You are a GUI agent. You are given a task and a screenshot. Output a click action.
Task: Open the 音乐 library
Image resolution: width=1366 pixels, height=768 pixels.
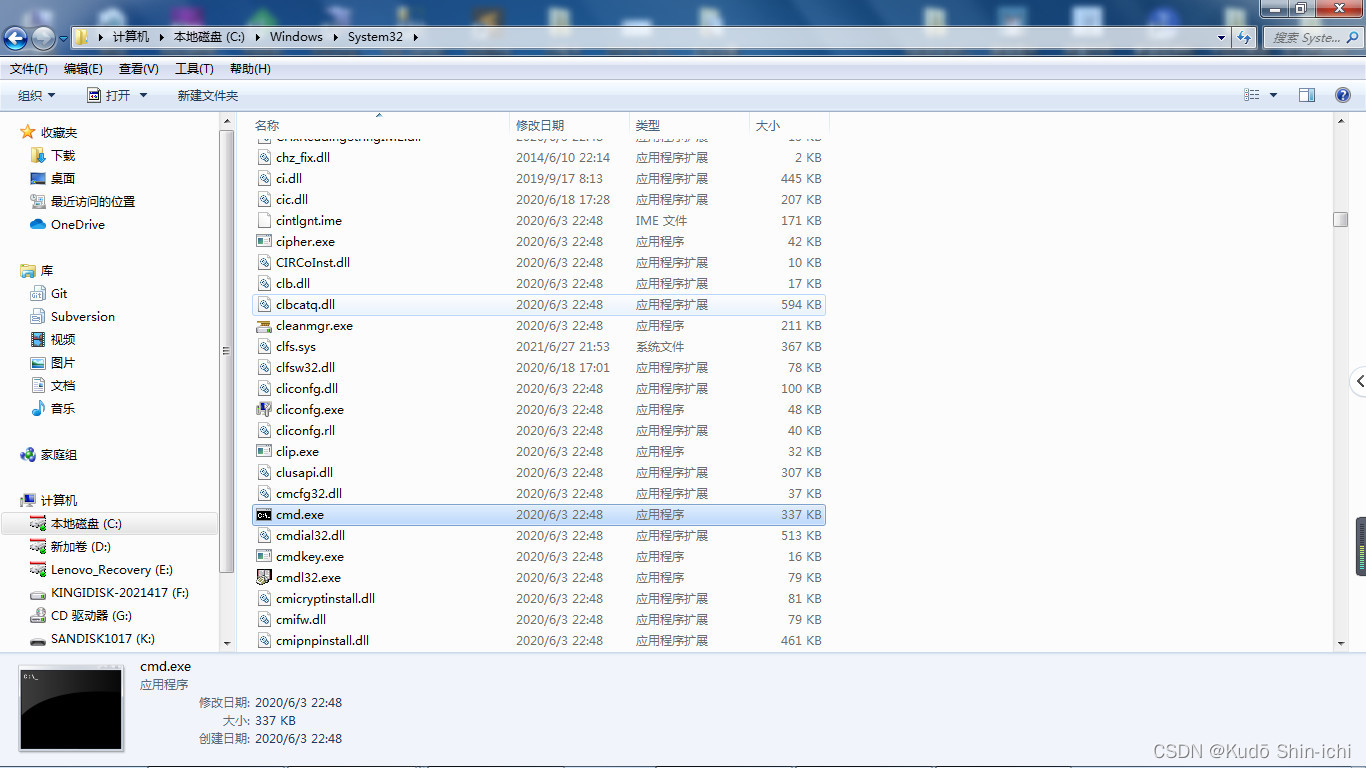click(63, 408)
